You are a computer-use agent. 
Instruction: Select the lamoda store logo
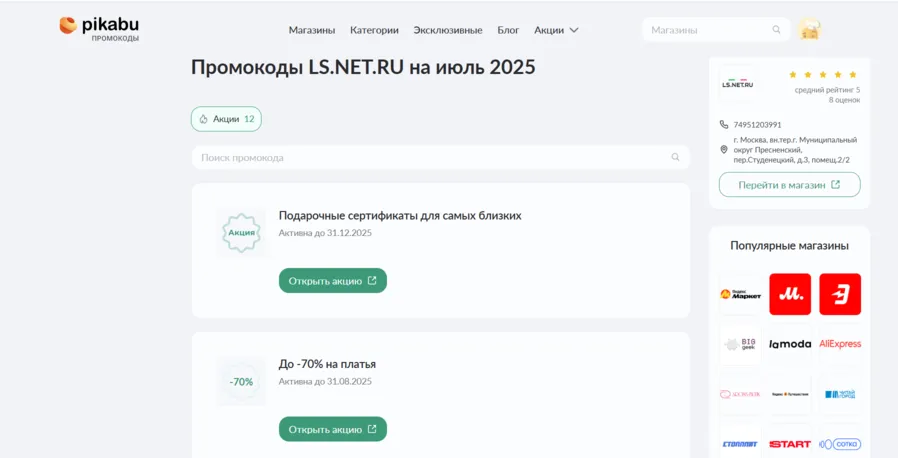(790, 344)
